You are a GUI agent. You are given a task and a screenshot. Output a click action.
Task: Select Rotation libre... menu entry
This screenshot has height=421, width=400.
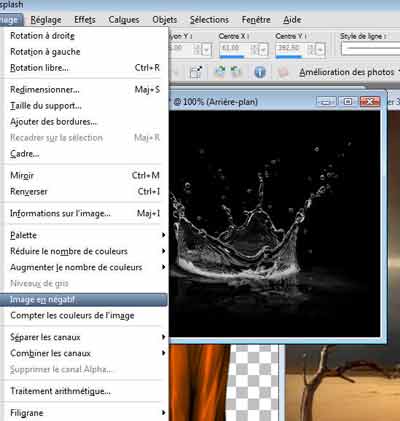coord(84,68)
